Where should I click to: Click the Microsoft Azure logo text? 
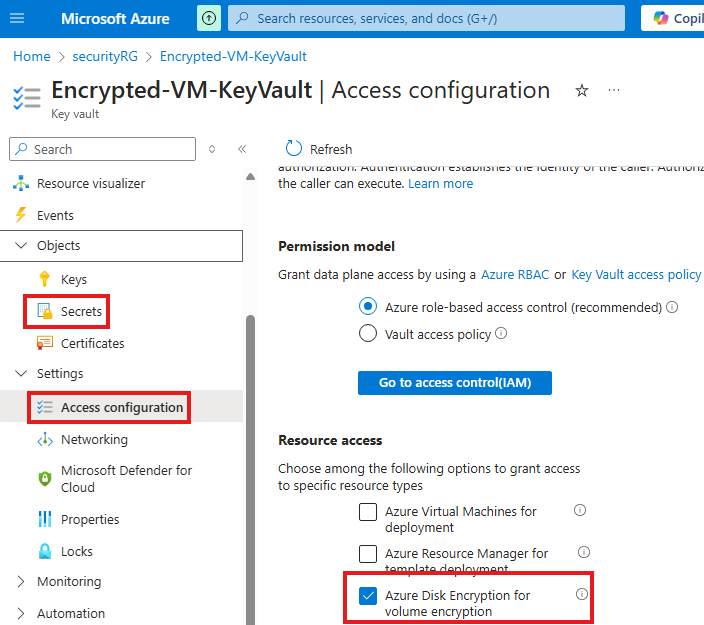pos(115,18)
